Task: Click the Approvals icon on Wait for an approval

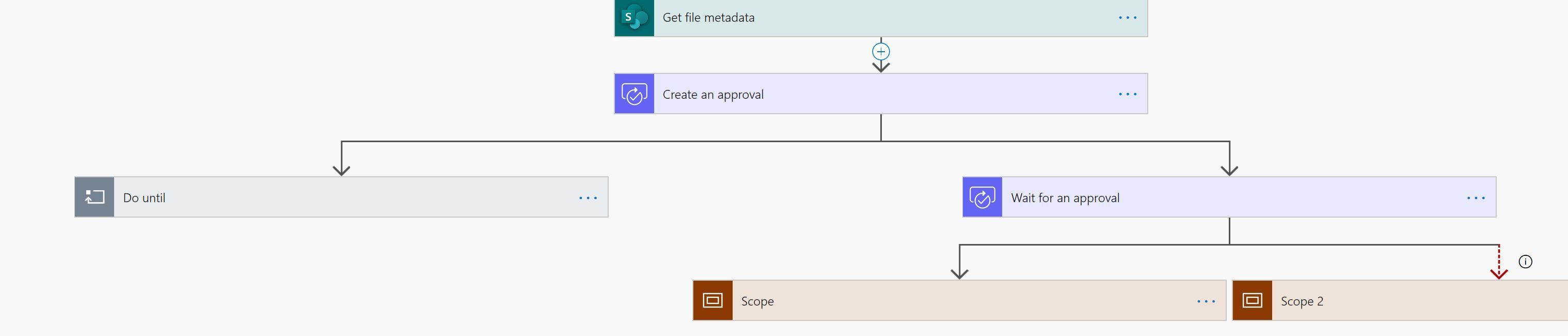Action: 982,196
